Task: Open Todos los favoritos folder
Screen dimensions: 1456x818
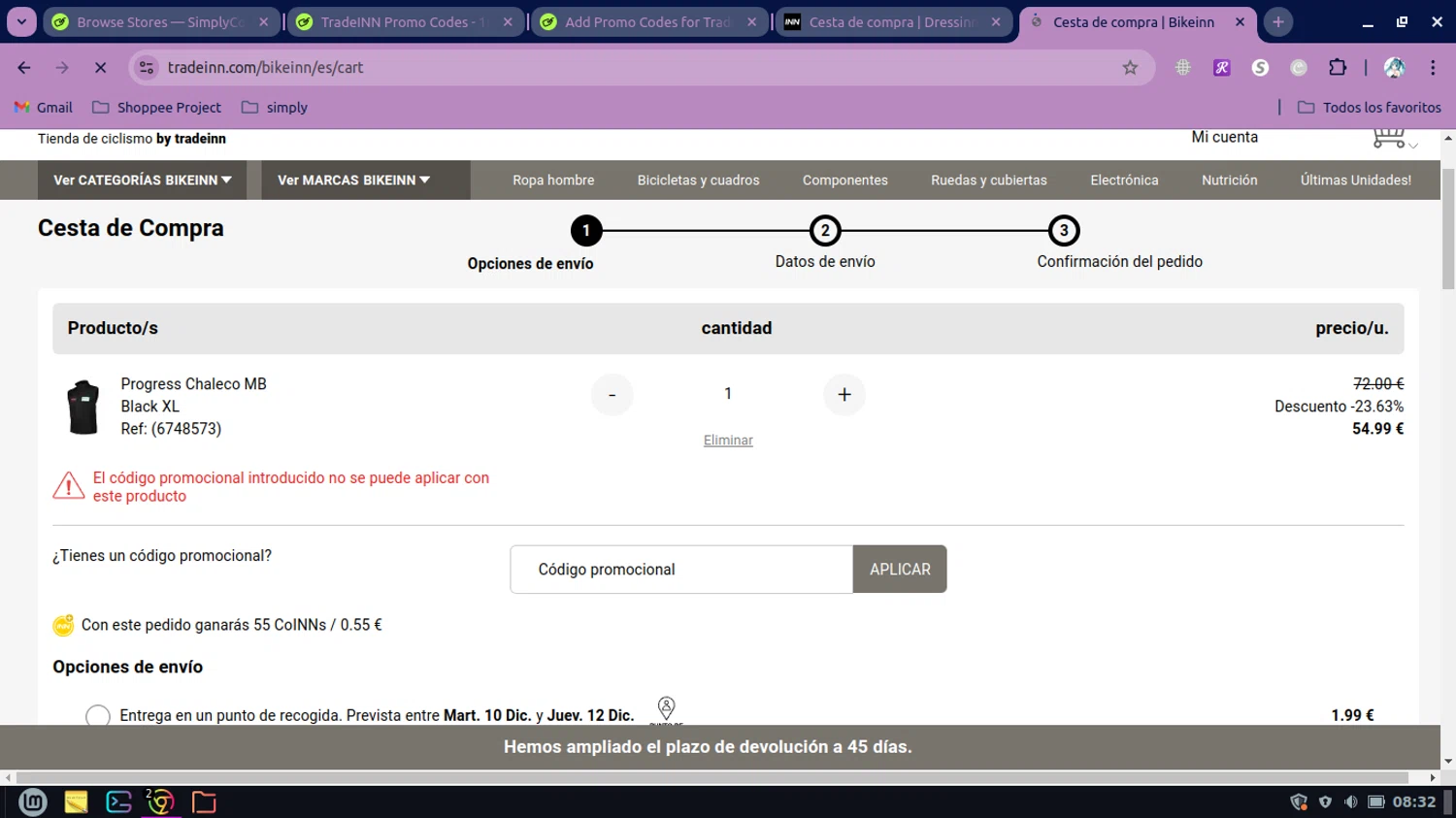Action: click(x=1369, y=107)
